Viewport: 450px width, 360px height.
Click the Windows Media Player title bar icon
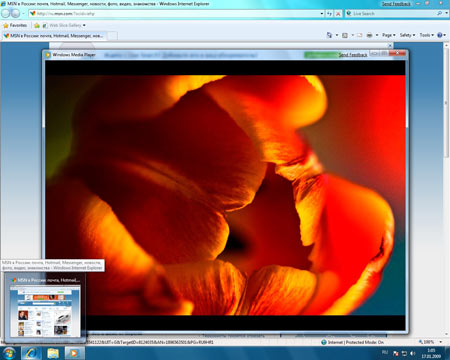click(48, 55)
